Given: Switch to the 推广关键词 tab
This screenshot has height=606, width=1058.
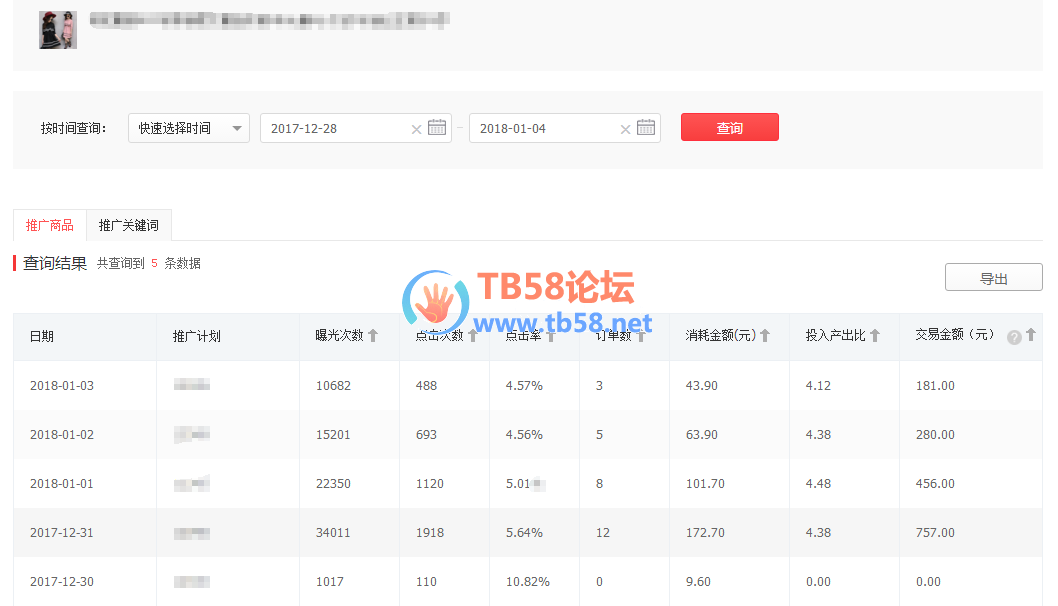Looking at the screenshot, I should coord(129,225).
